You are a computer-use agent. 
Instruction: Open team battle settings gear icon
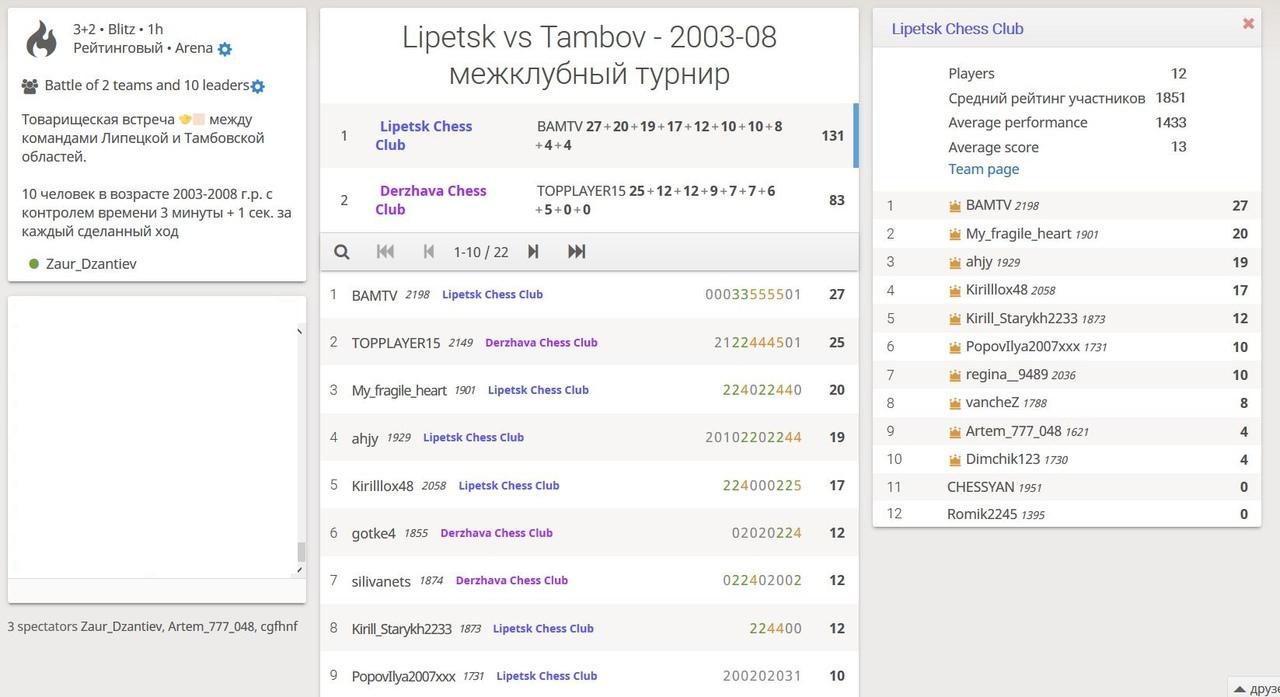[x=258, y=87]
